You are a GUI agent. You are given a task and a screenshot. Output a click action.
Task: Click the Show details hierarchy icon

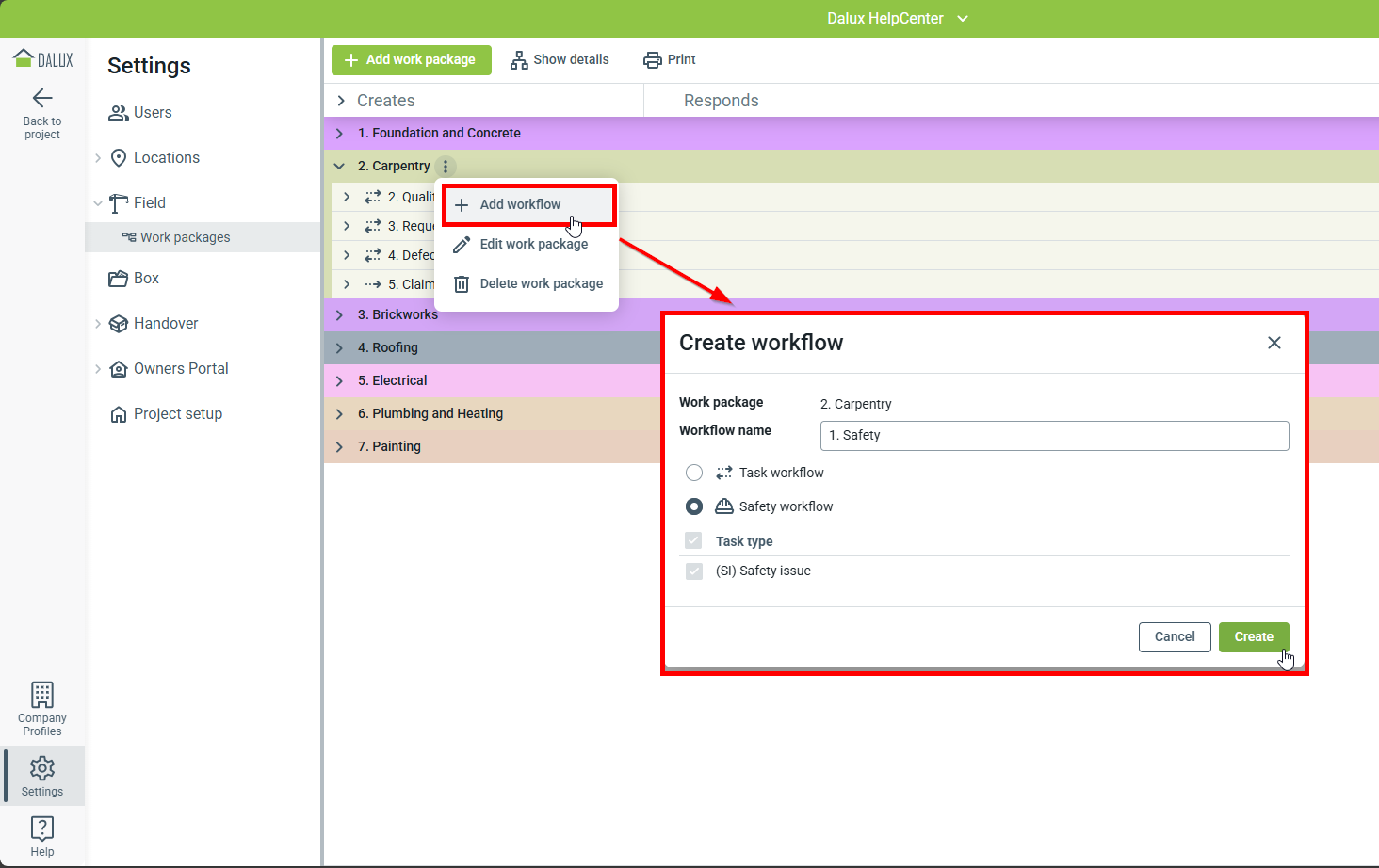(x=519, y=60)
